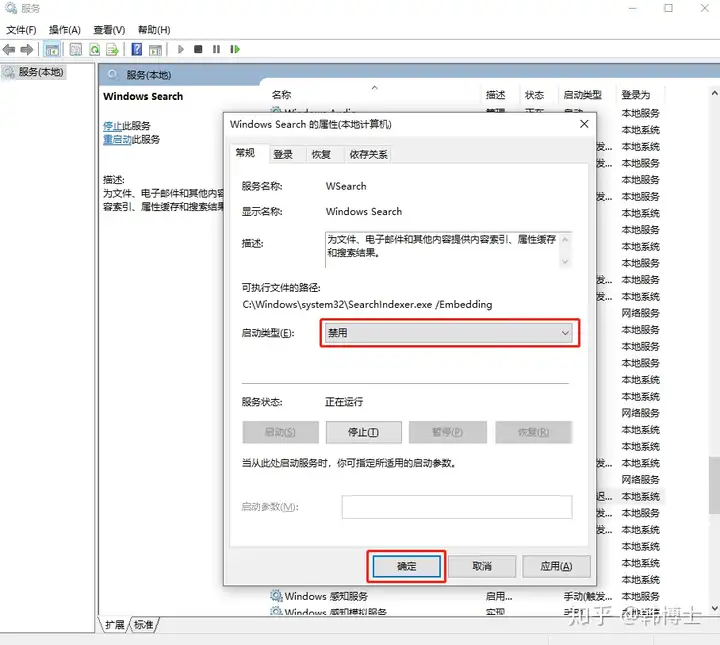Switch to the 常规 tab

245,153
